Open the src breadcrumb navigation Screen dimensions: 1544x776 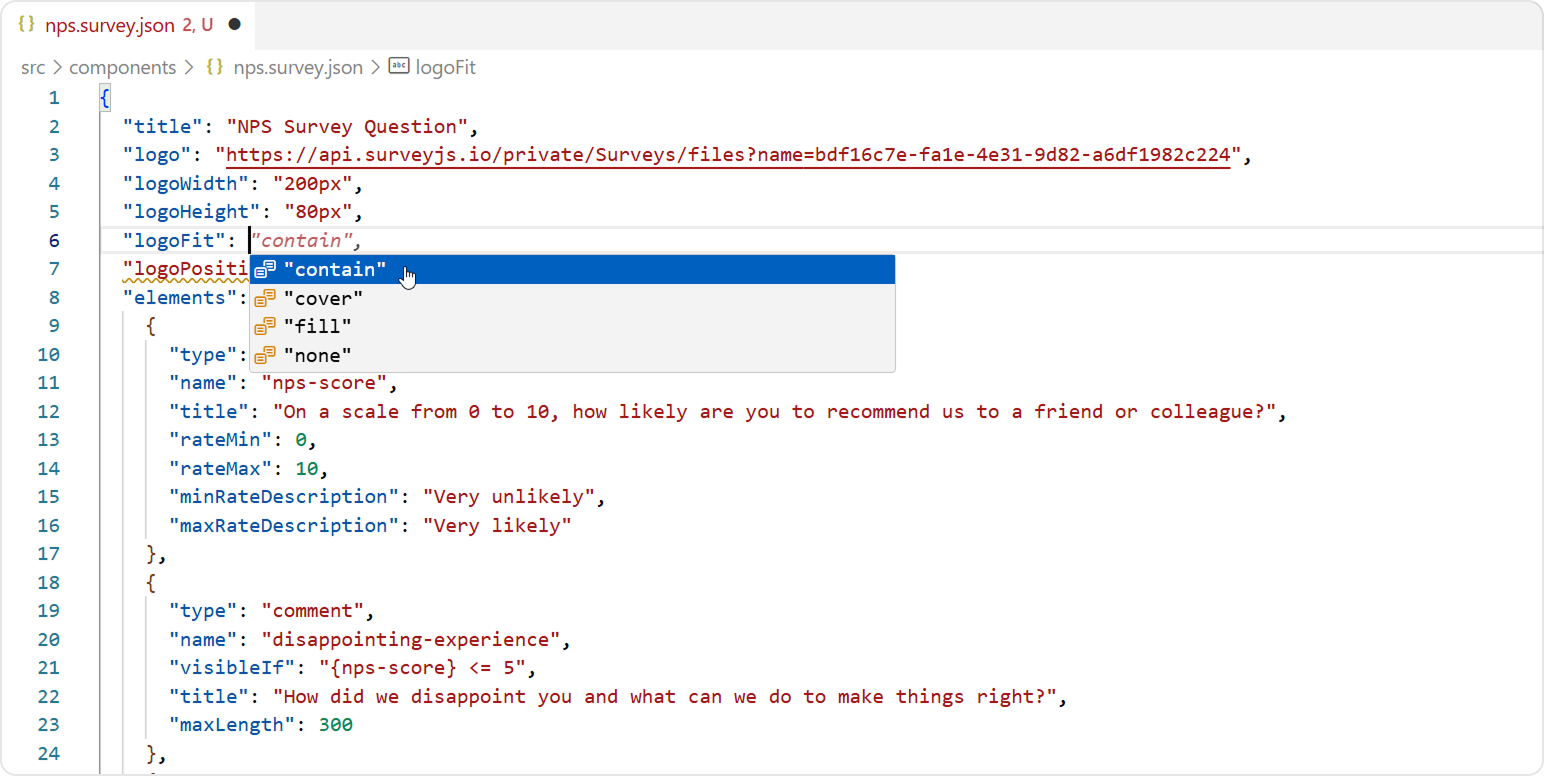pyautogui.click(x=33, y=66)
